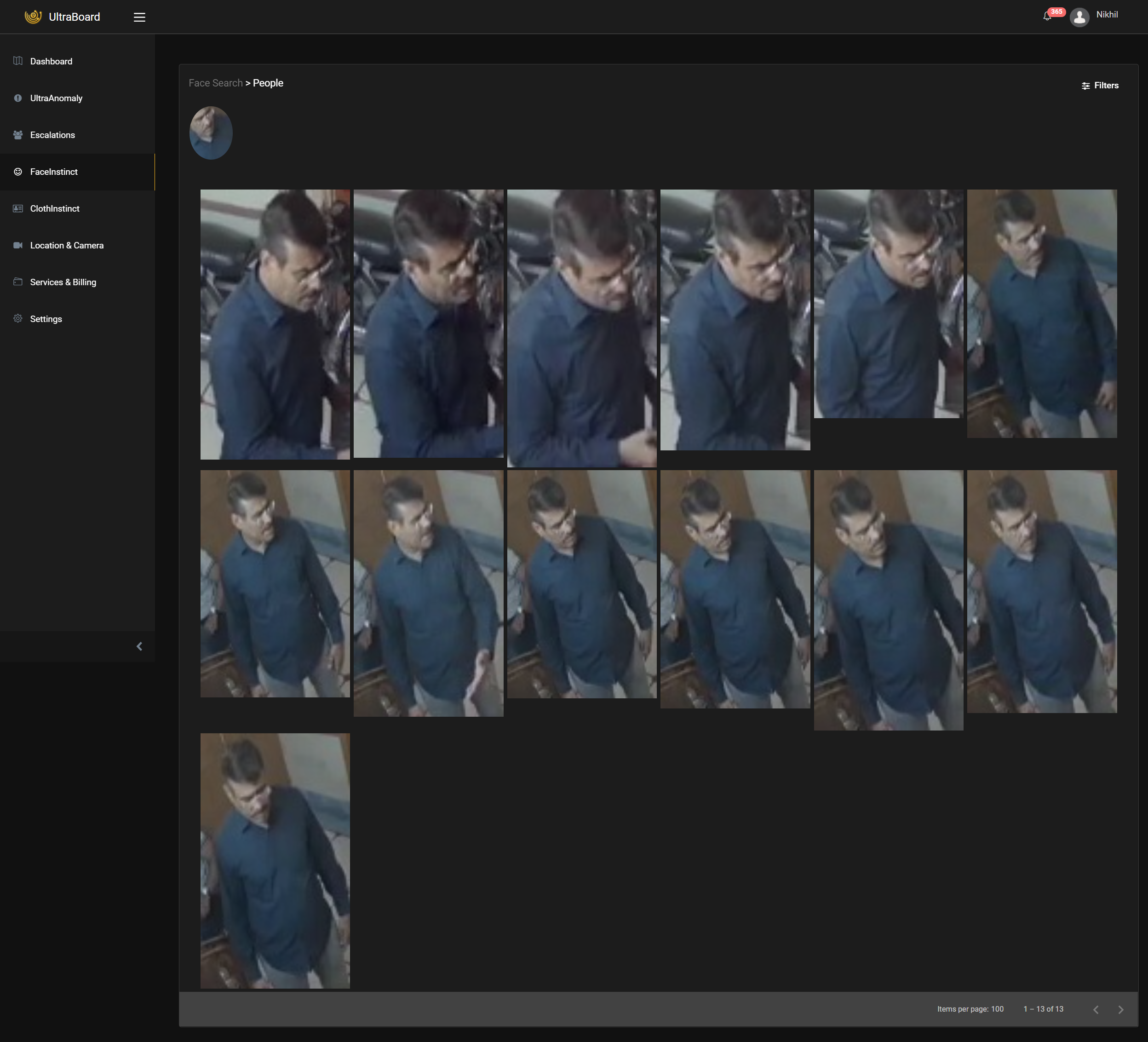Open the Filters panel

[1100, 86]
